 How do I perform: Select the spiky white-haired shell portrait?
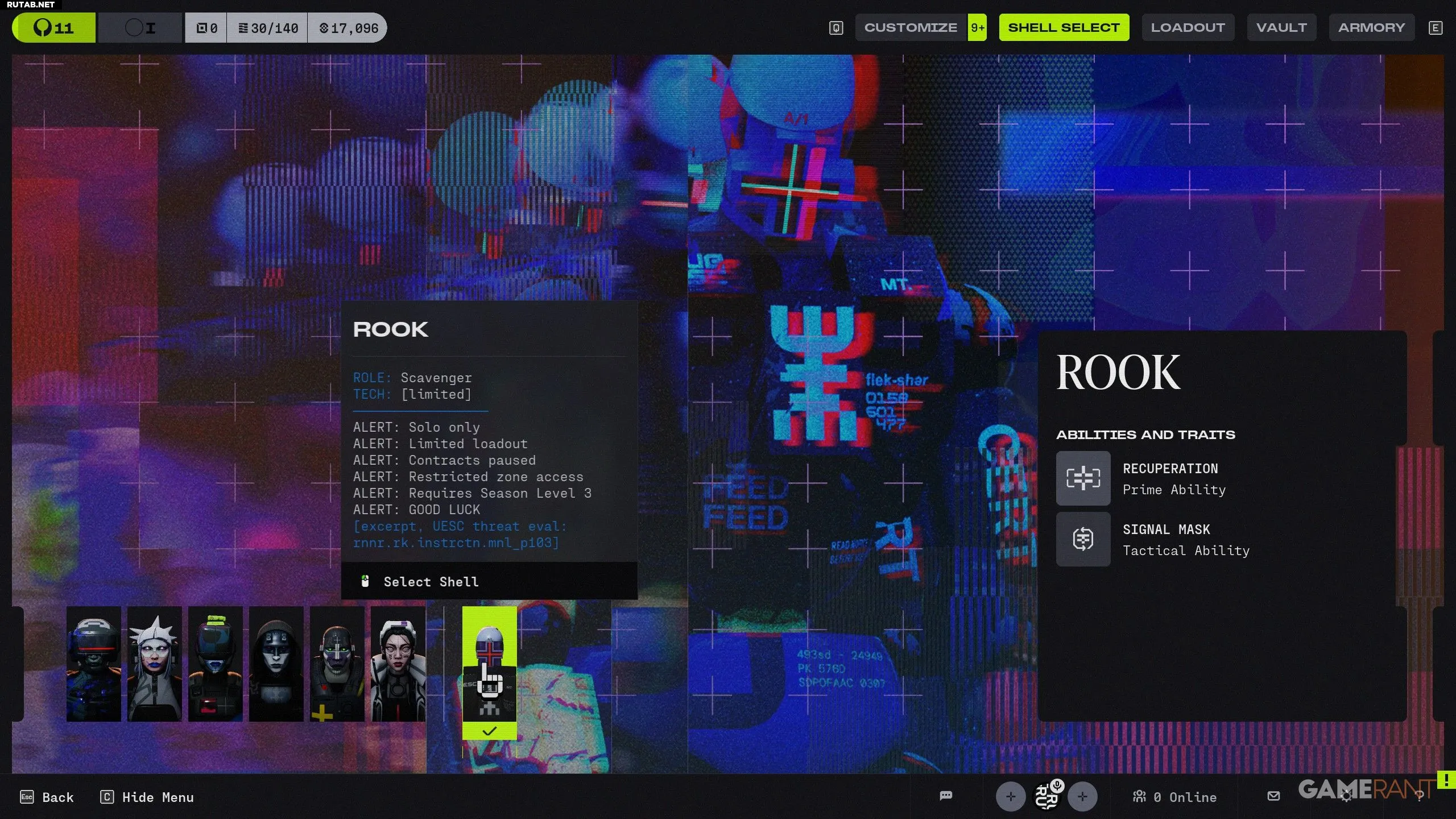coord(154,664)
